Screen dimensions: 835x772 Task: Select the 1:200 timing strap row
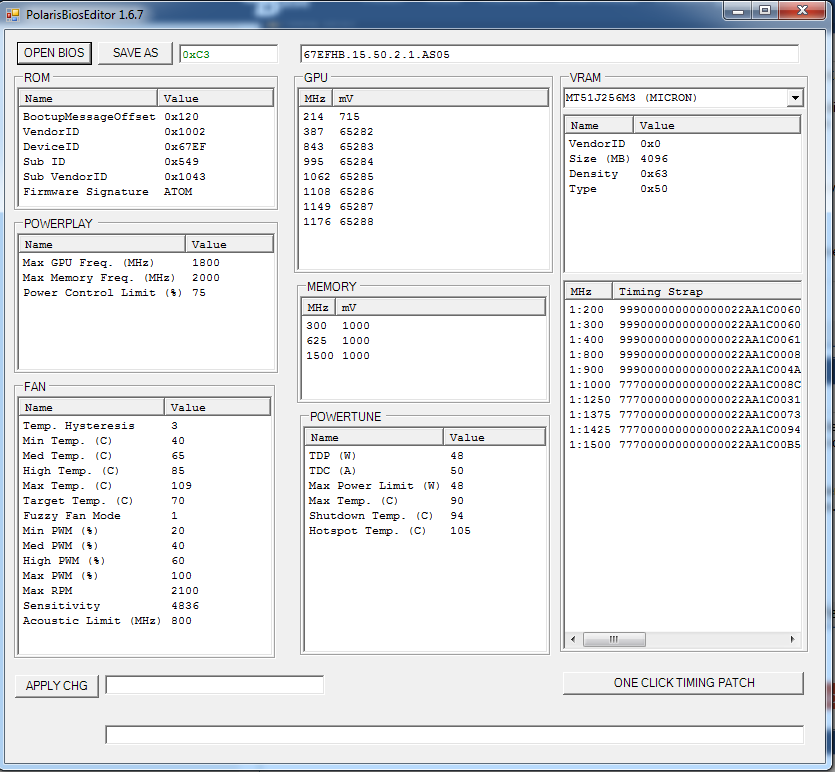684,309
